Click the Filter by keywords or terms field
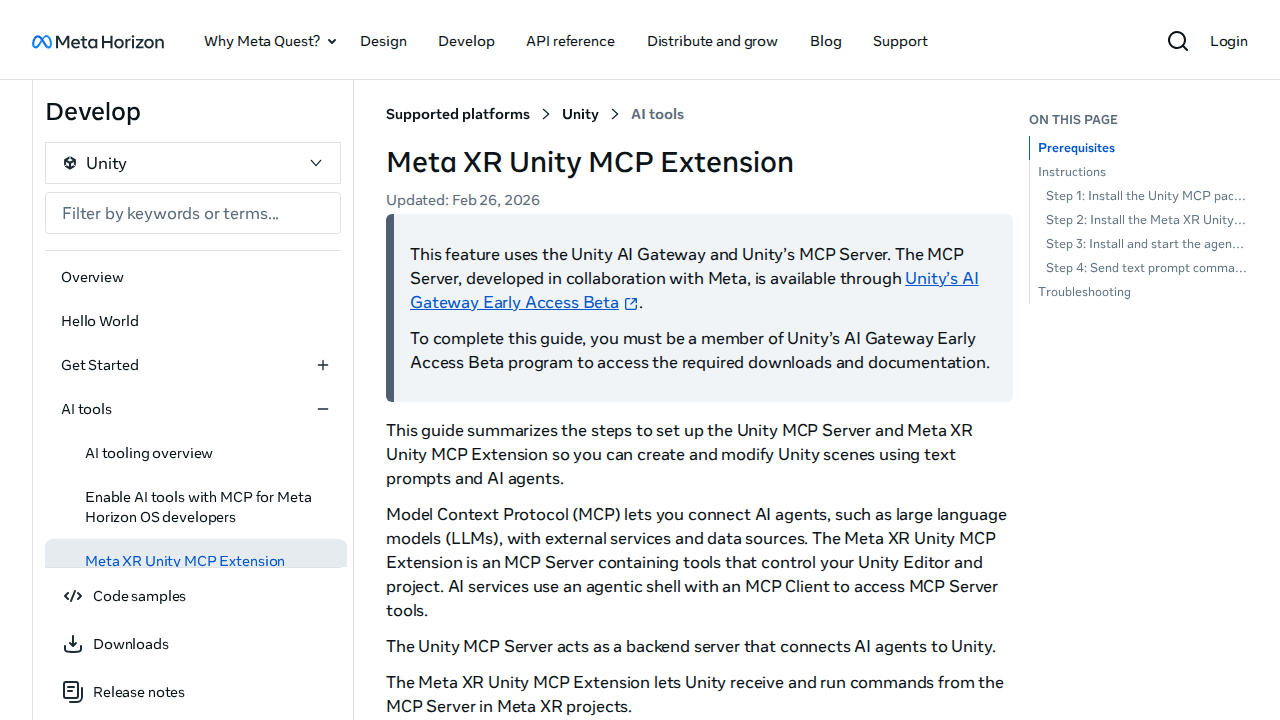Viewport: 1280px width, 720px height. click(193, 213)
